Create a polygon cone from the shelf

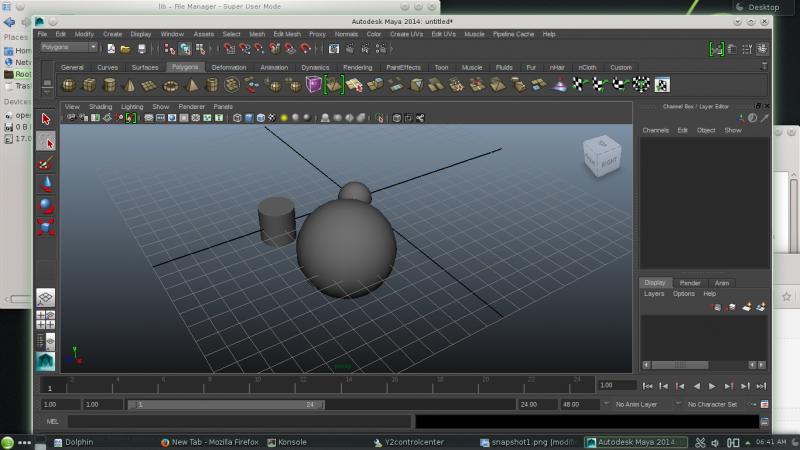tap(130, 85)
